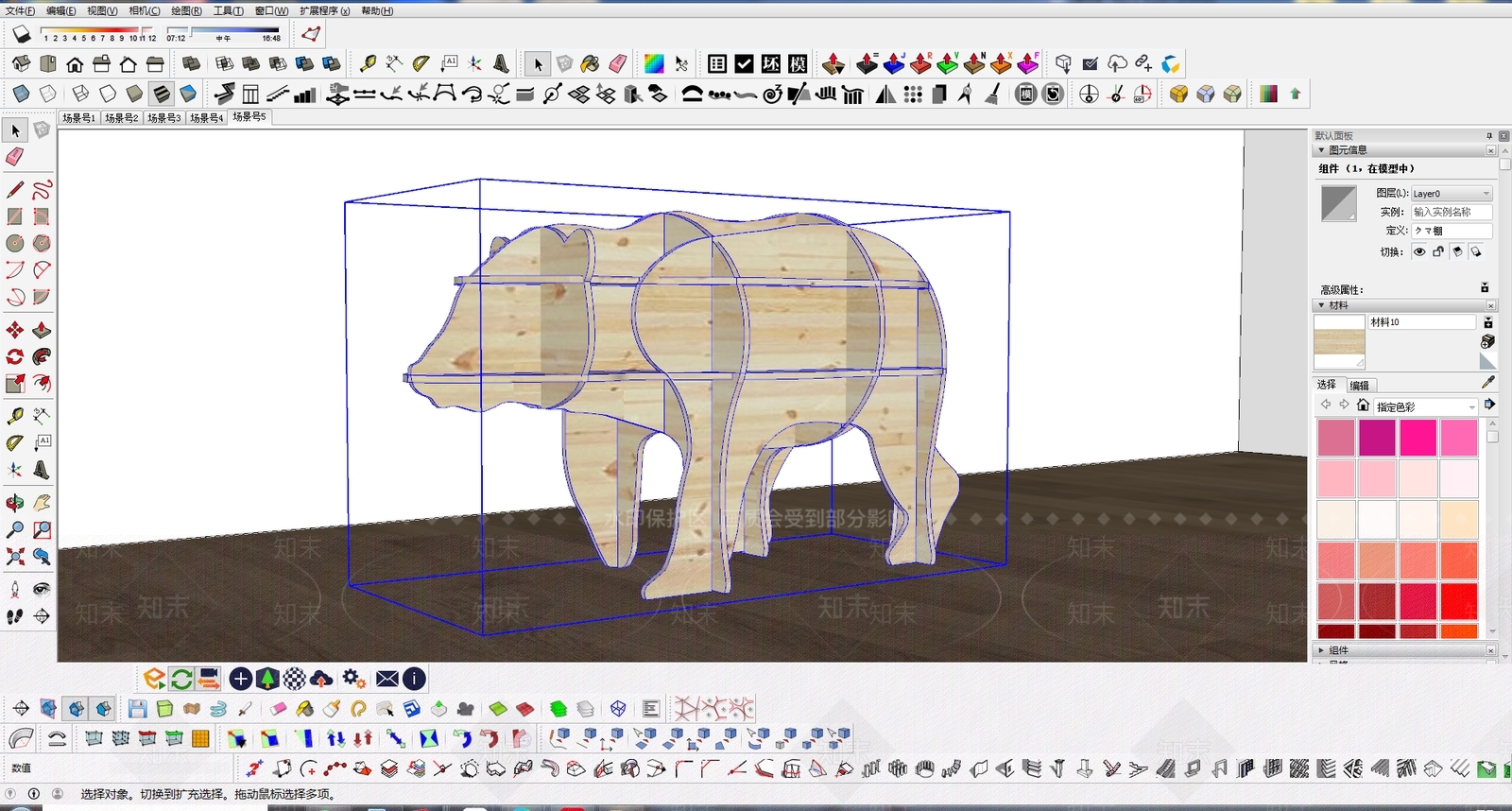Open the 编辑(E) menu

pyautogui.click(x=61, y=11)
